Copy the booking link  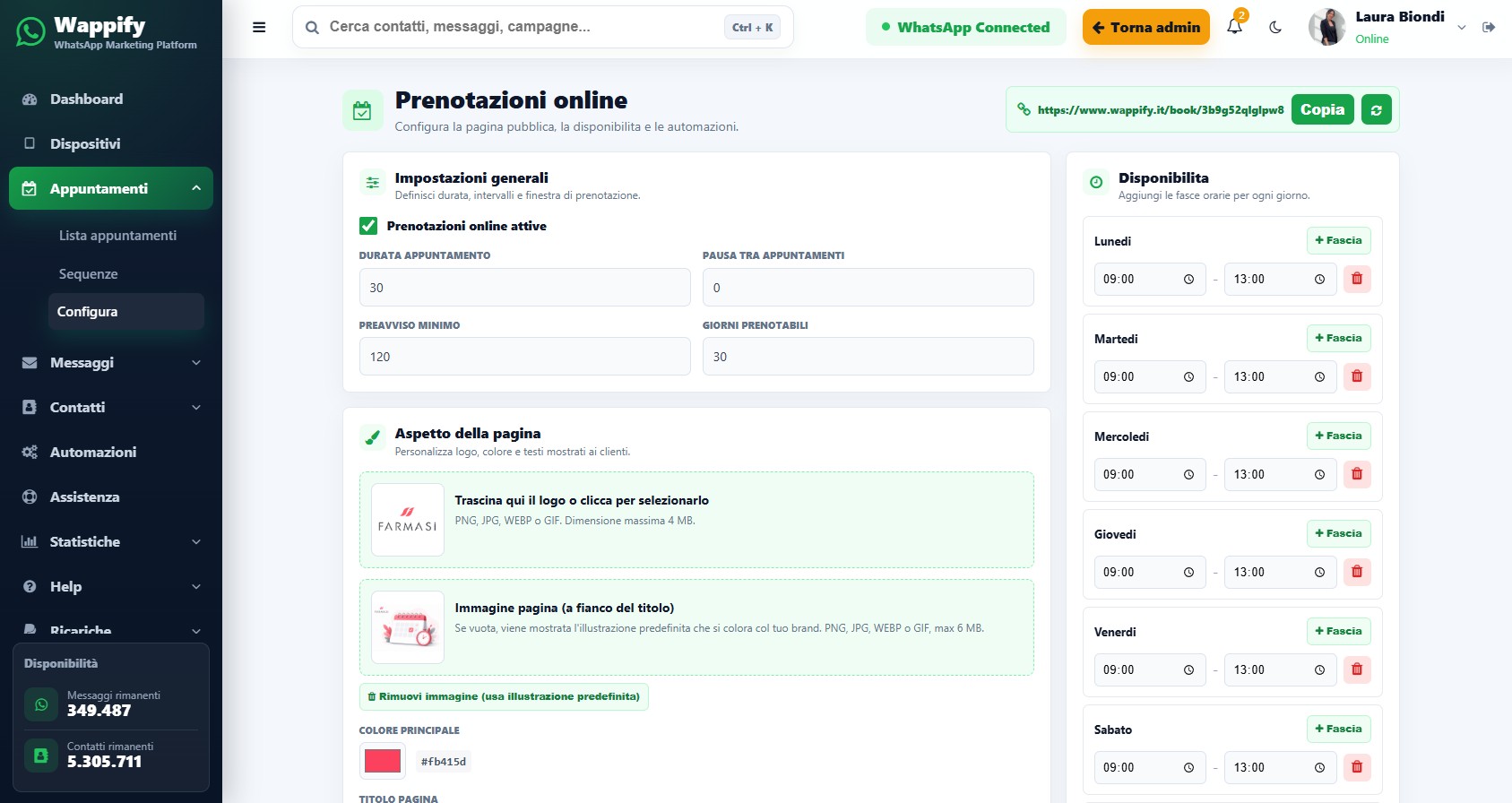[1323, 109]
